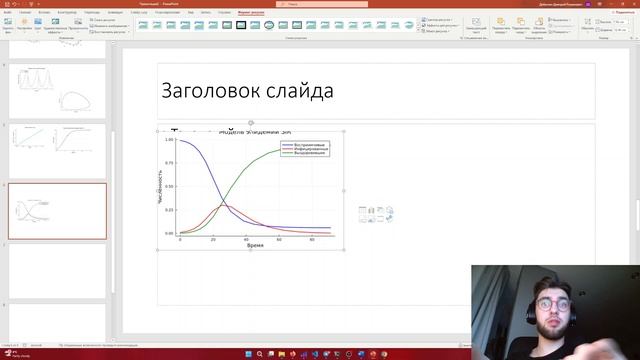640x360 pixels.
Task: Click the taskbar Search icon
Action: [260, 354]
